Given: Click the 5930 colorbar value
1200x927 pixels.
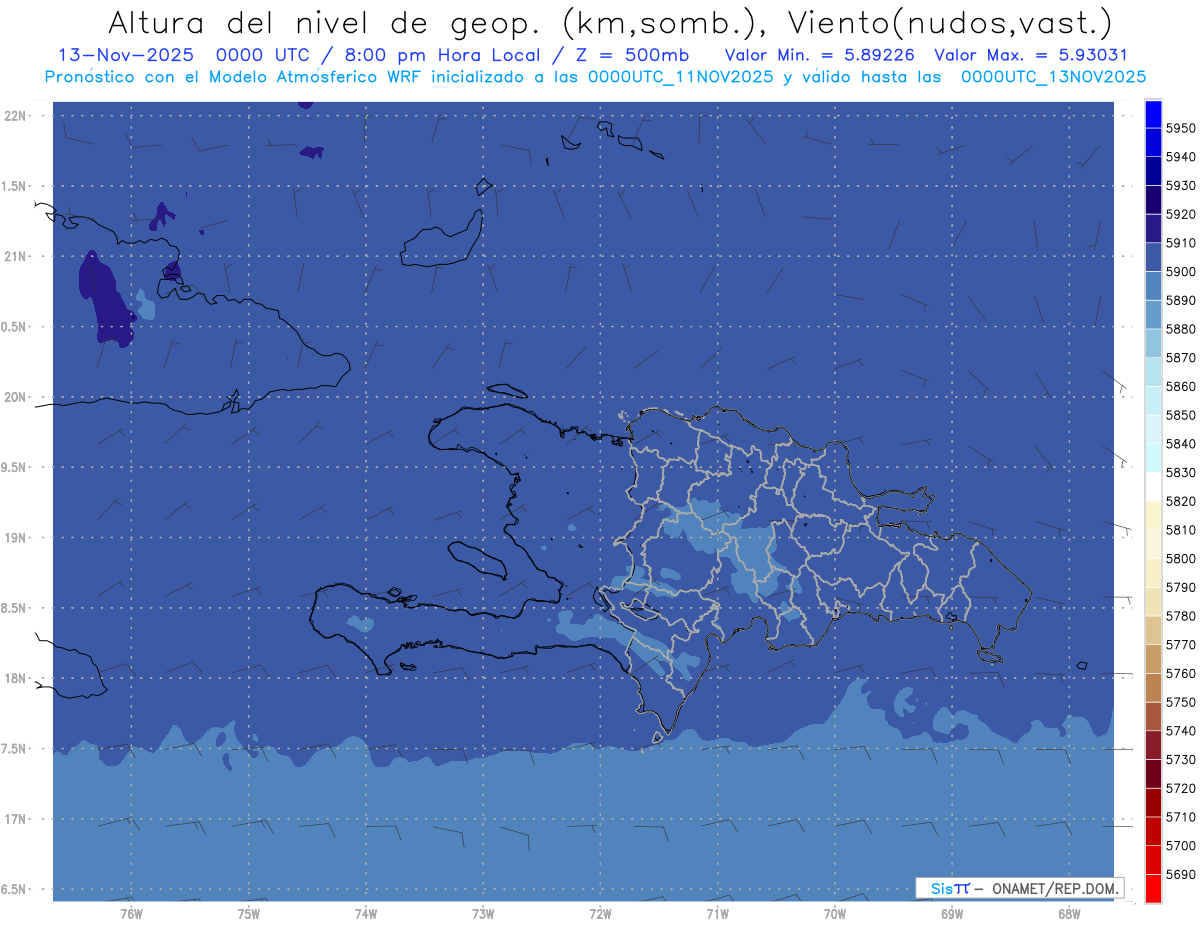Looking at the screenshot, I should tap(1181, 186).
